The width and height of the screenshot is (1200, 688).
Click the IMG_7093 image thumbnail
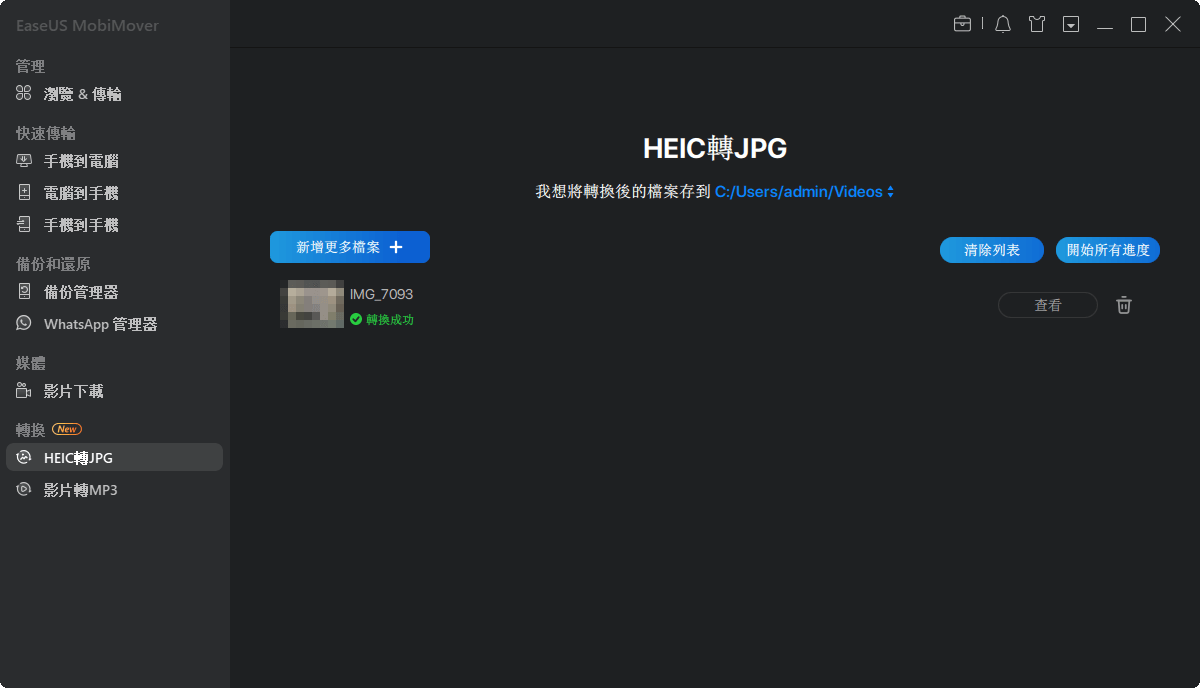[x=314, y=304]
